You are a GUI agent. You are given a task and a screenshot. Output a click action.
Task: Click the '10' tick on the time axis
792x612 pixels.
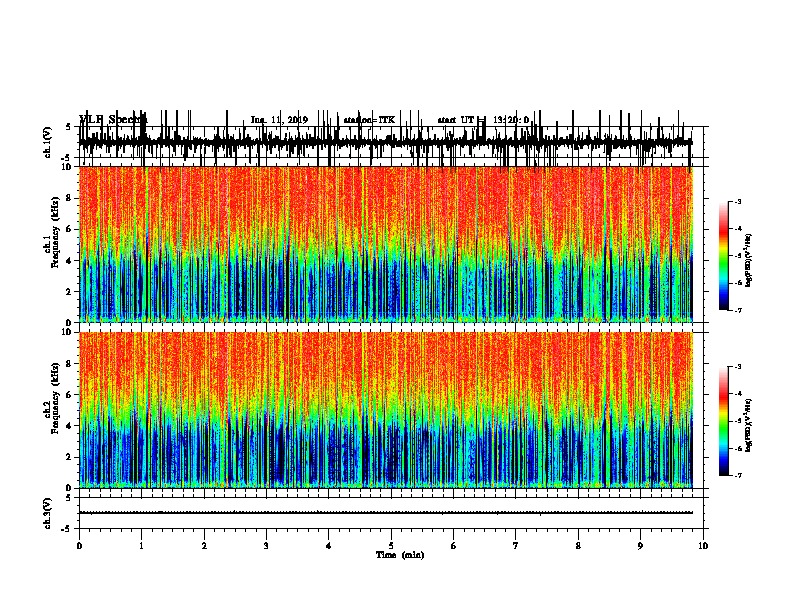(x=703, y=546)
